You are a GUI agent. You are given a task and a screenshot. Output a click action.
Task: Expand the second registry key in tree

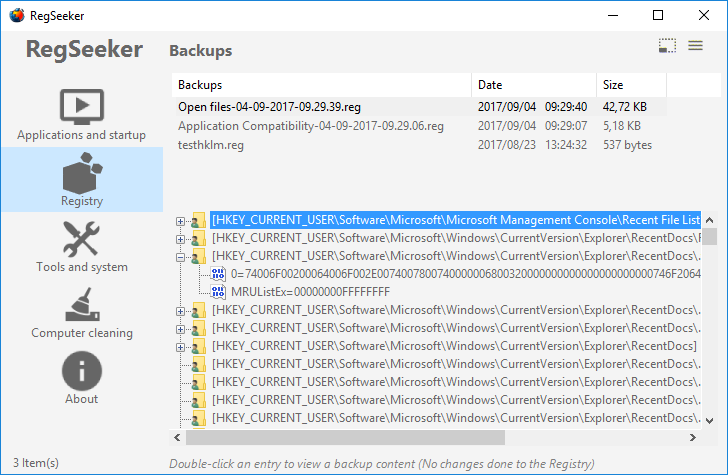click(180, 240)
